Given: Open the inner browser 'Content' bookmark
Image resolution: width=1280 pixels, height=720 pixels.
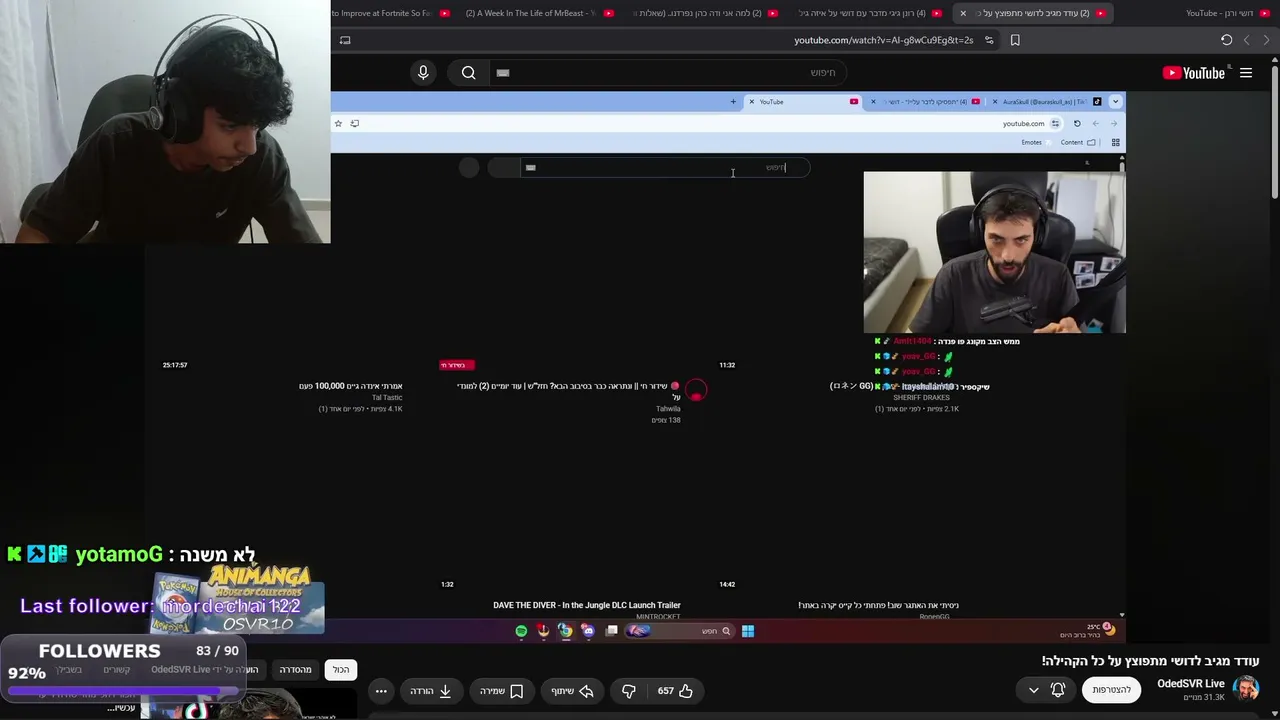Looking at the screenshot, I should (x=1078, y=142).
